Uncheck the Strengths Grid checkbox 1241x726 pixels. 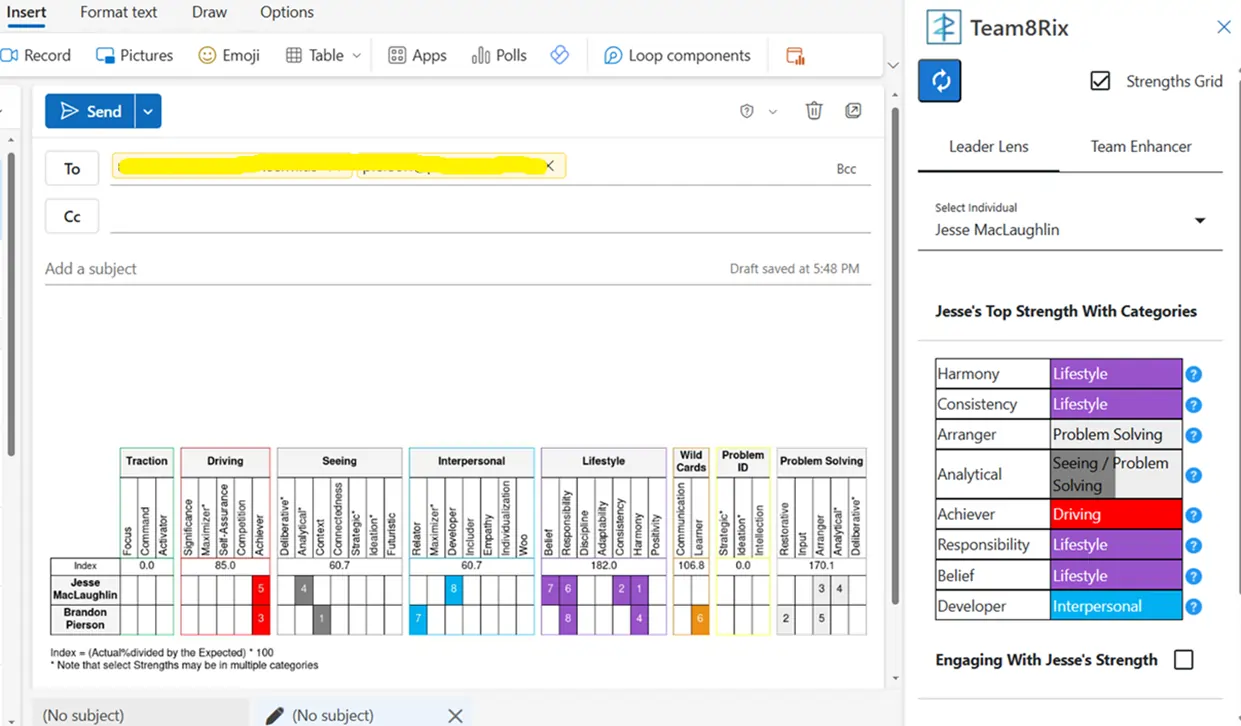(x=1100, y=81)
